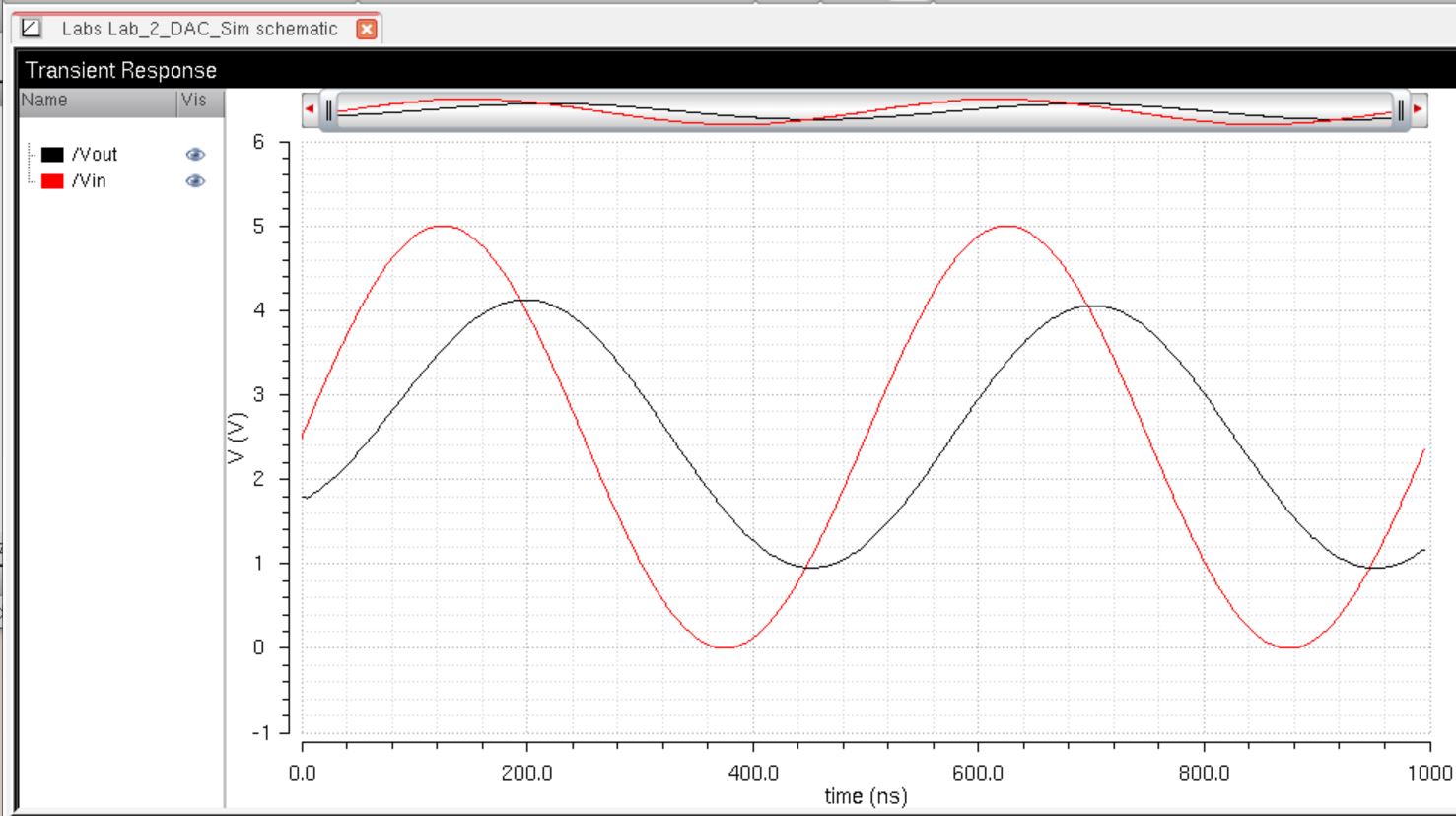Toggle visibility of the /Vin trace
This screenshot has height=816, width=1456.
[195, 181]
